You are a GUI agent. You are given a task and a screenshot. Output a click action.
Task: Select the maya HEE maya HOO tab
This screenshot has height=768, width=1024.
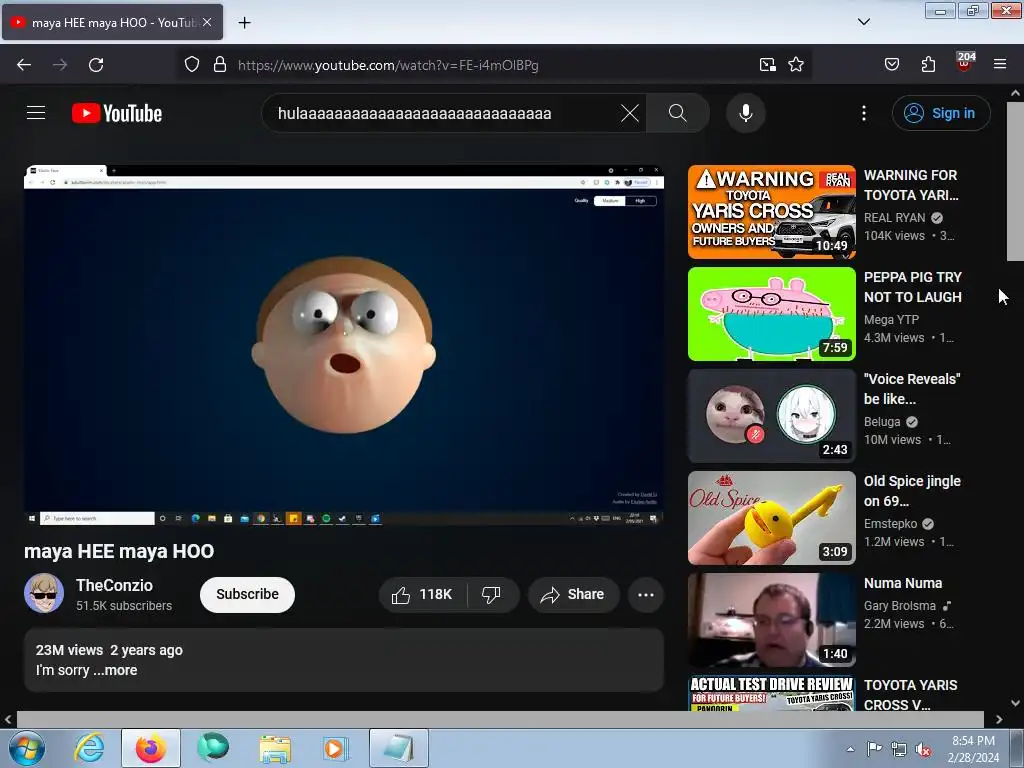pyautogui.click(x=112, y=22)
